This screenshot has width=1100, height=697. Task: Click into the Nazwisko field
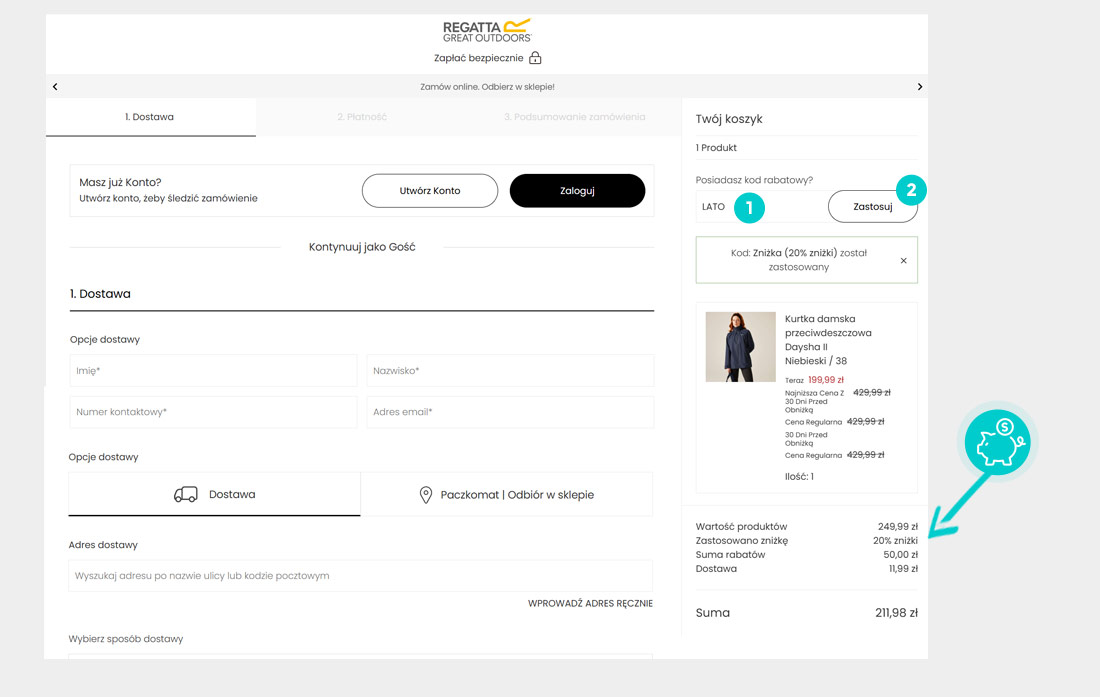tap(510, 371)
